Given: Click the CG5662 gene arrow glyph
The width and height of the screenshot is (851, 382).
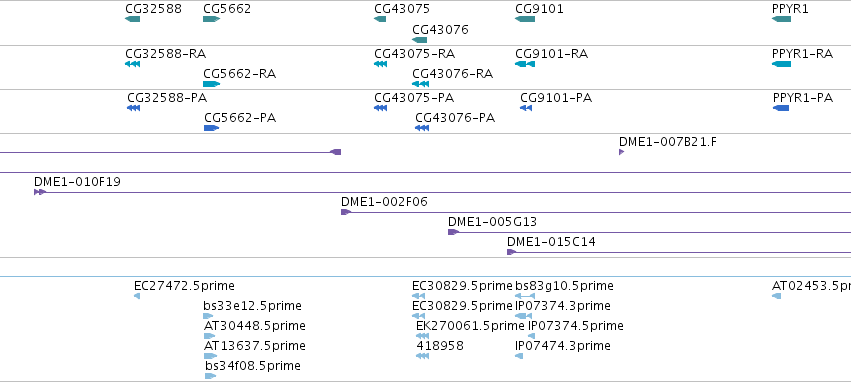Looking at the screenshot, I should tap(211, 19).
